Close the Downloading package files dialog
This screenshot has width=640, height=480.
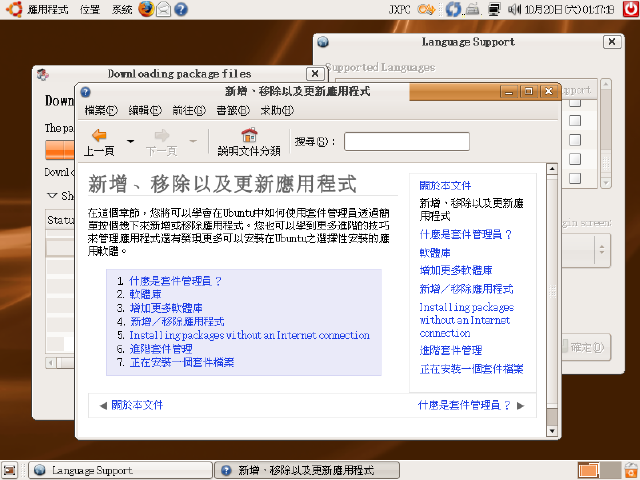coord(315,73)
